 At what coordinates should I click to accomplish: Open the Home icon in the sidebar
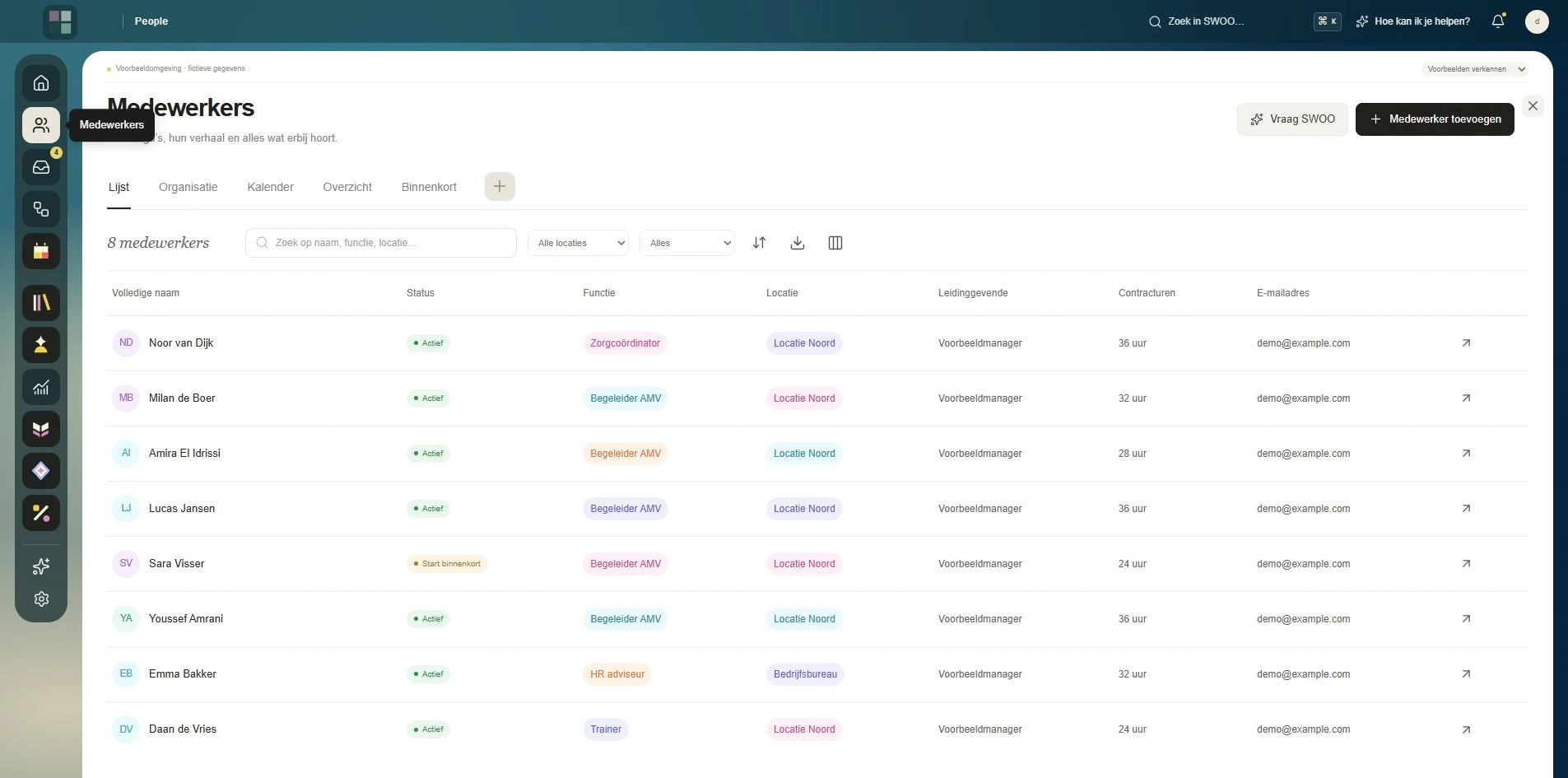click(41, 83)
